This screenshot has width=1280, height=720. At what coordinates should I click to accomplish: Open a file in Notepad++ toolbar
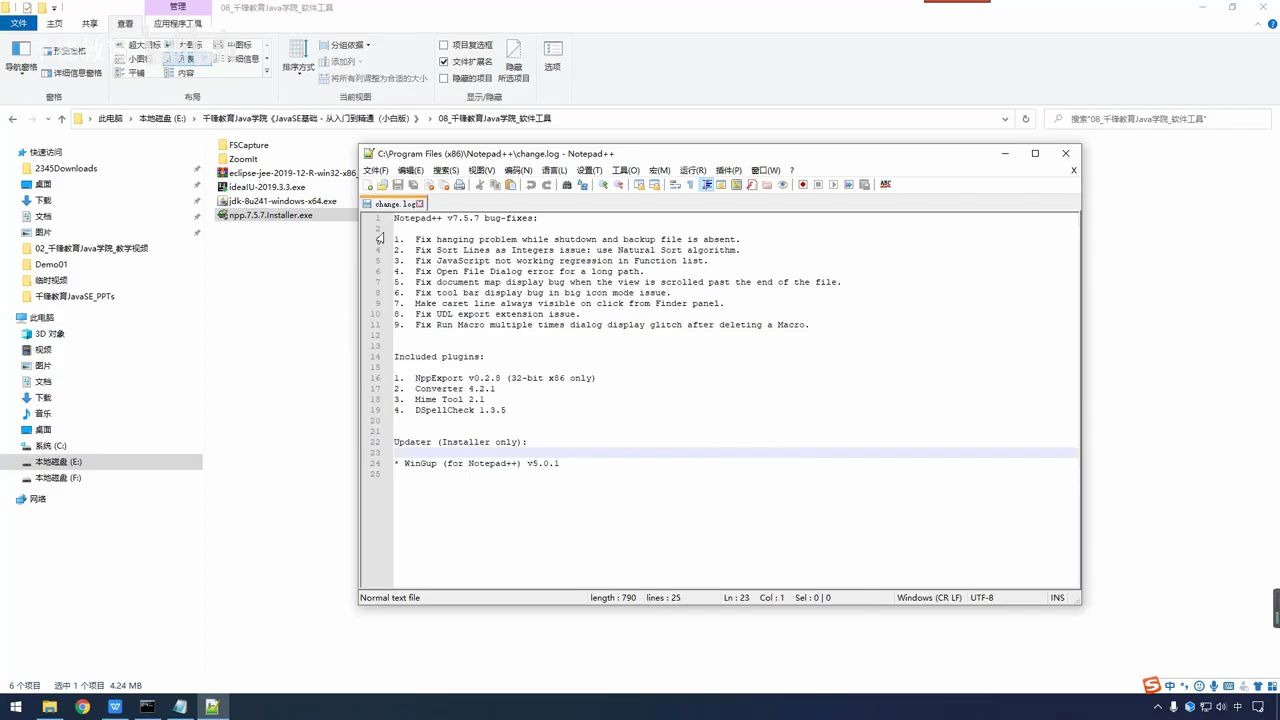(381, 185)
